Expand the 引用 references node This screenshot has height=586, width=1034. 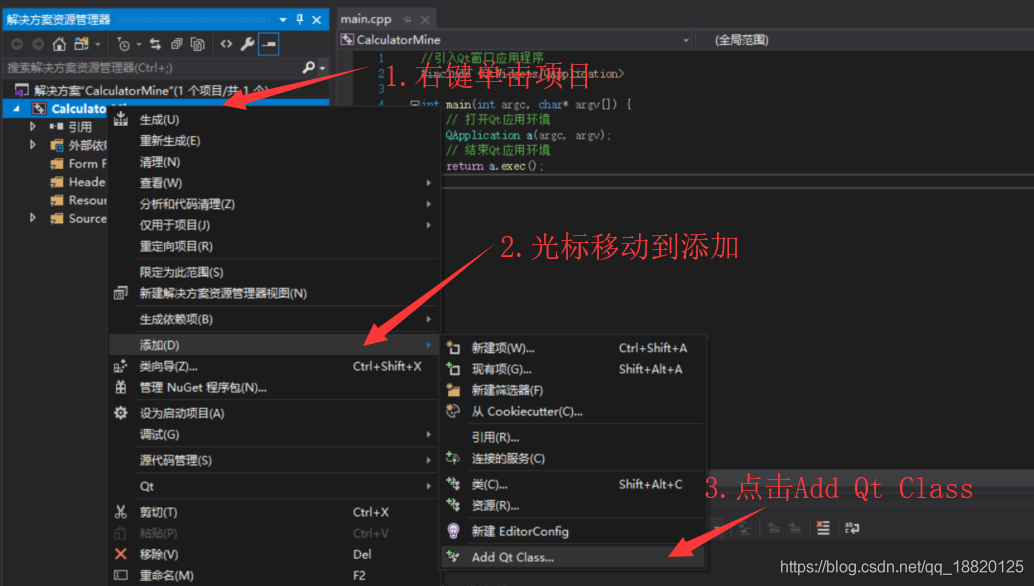click(32, 126)
